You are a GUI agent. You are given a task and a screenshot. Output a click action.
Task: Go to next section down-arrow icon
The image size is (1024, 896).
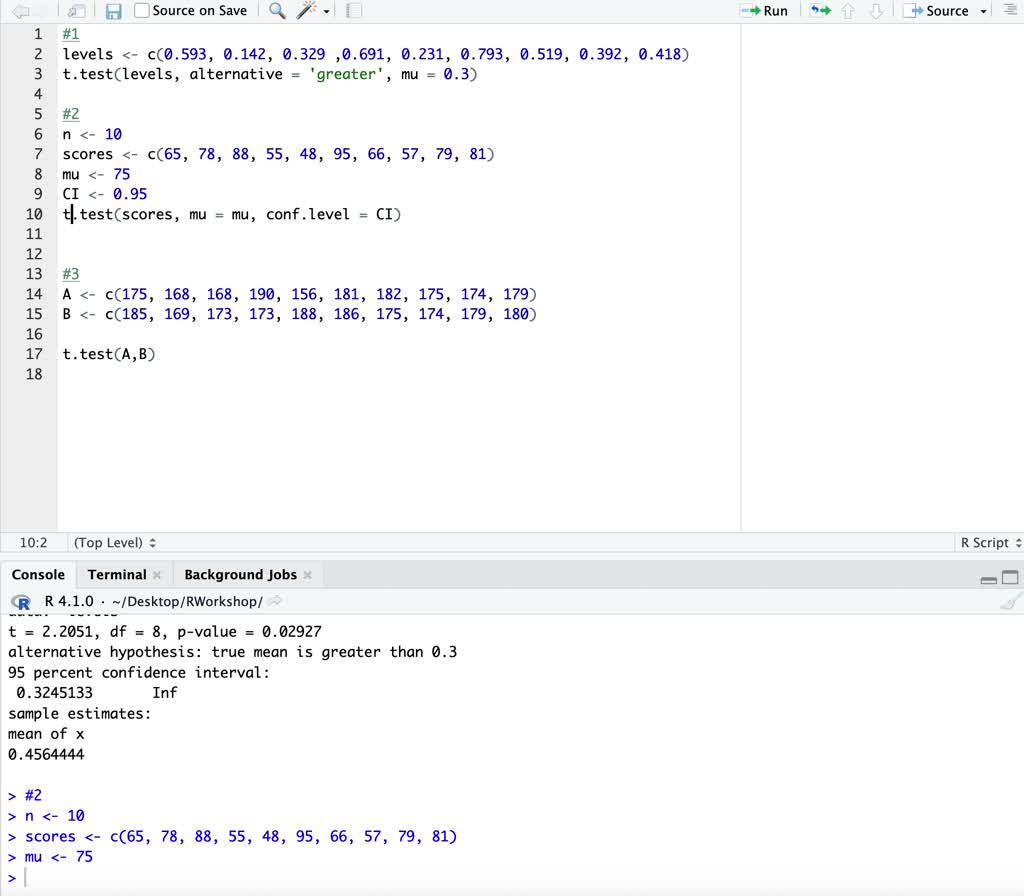tap(876, 10)
